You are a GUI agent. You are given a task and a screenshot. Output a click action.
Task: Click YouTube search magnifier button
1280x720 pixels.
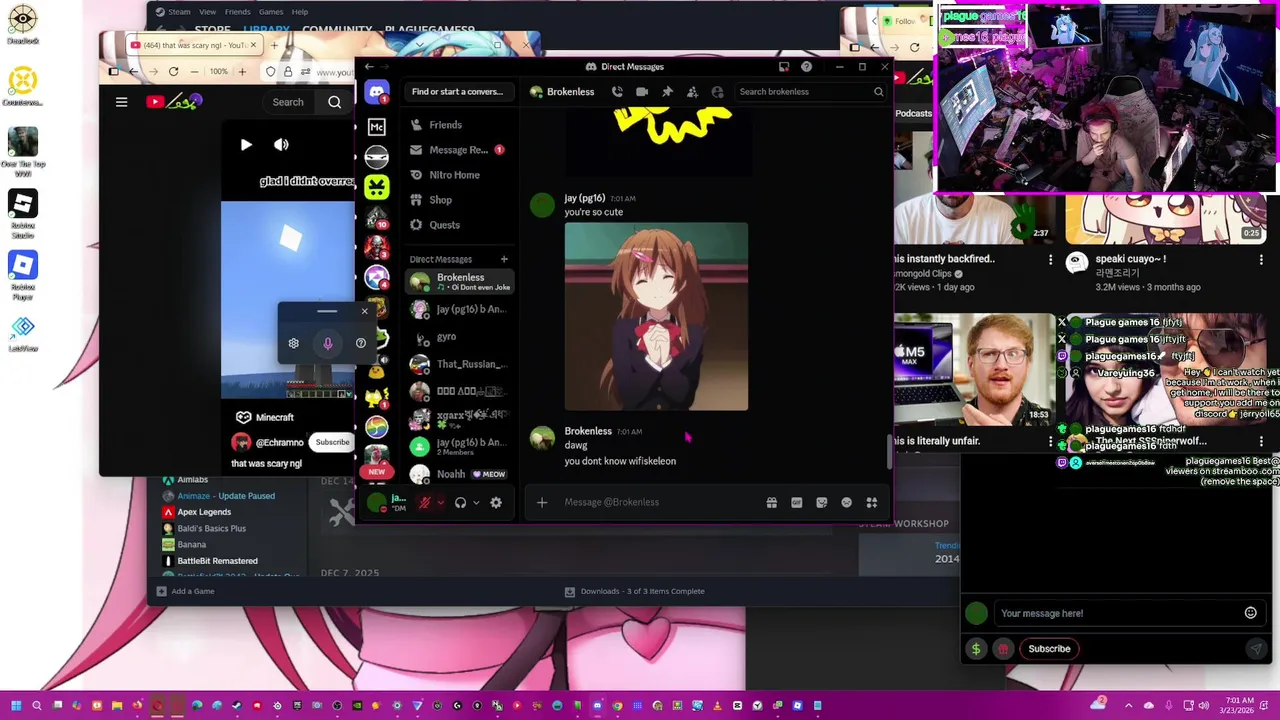[335, 102]
